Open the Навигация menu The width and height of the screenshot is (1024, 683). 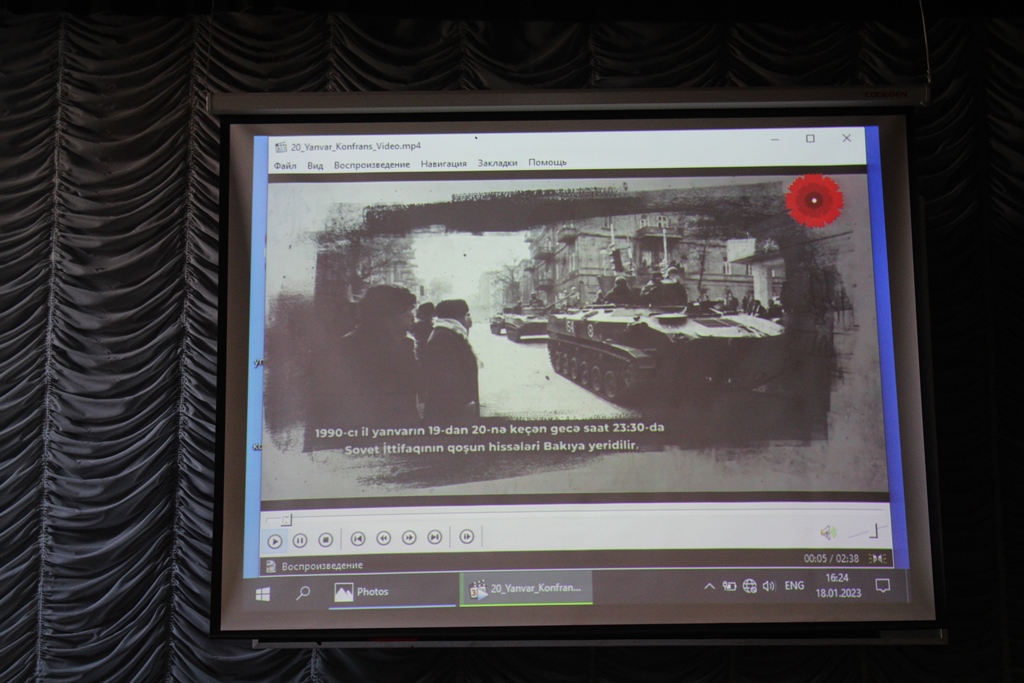443,163
